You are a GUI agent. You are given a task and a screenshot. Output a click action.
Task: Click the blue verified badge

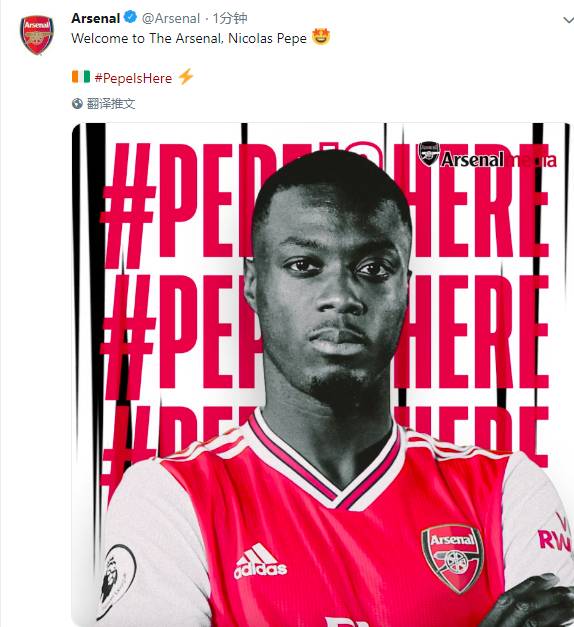click(130, 17)
